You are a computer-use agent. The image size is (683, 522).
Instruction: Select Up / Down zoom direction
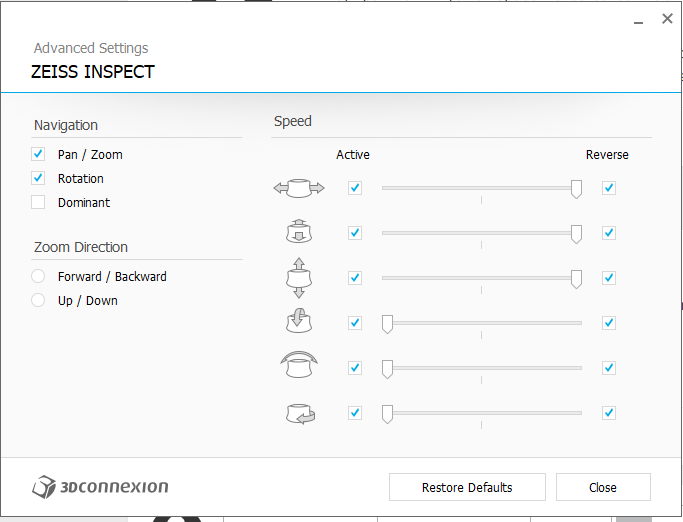[x=38, y=301]
